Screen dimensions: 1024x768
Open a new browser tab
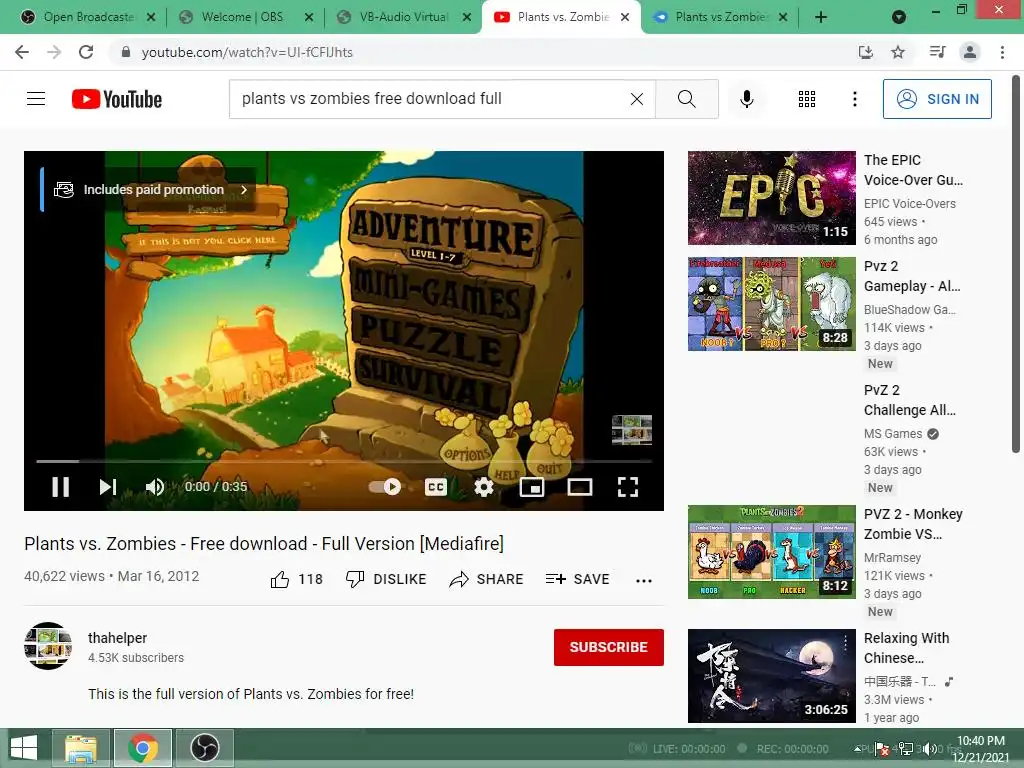[x=821, y=17]
